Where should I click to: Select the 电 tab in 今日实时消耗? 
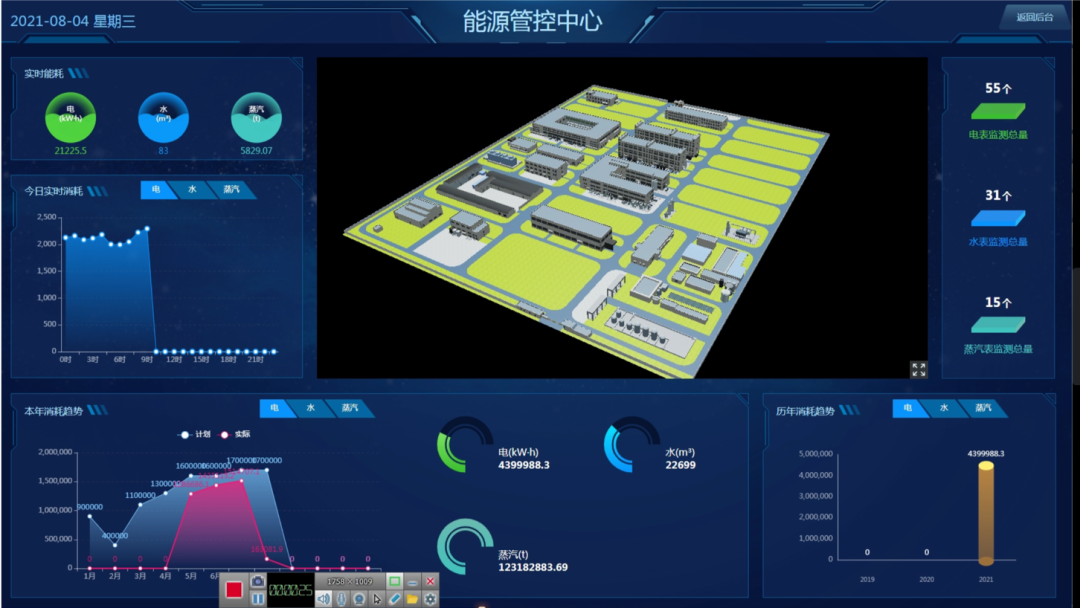pyautogui.click(x=156, y=189)
